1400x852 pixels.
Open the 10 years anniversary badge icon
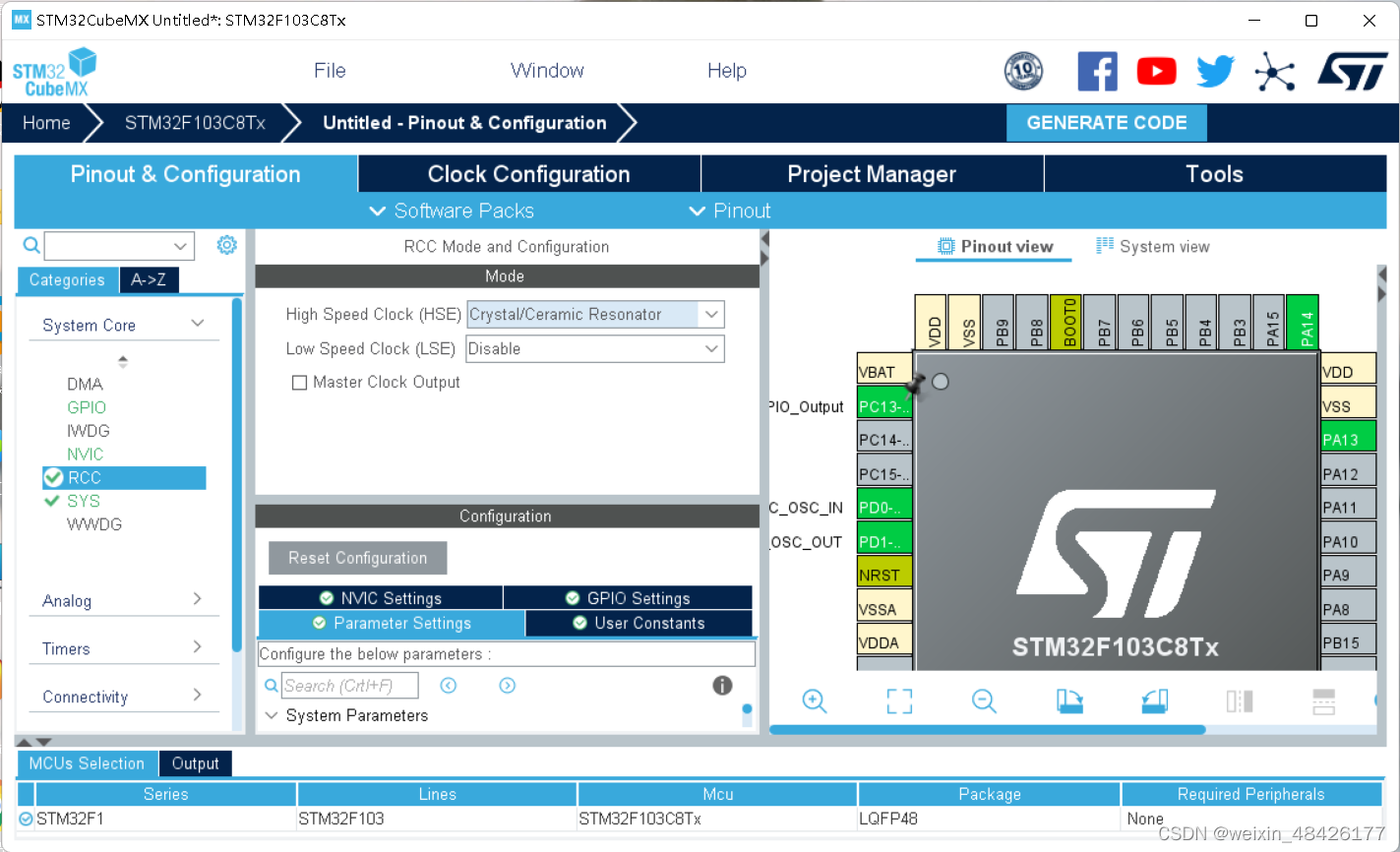click(x=1023, y=72)
